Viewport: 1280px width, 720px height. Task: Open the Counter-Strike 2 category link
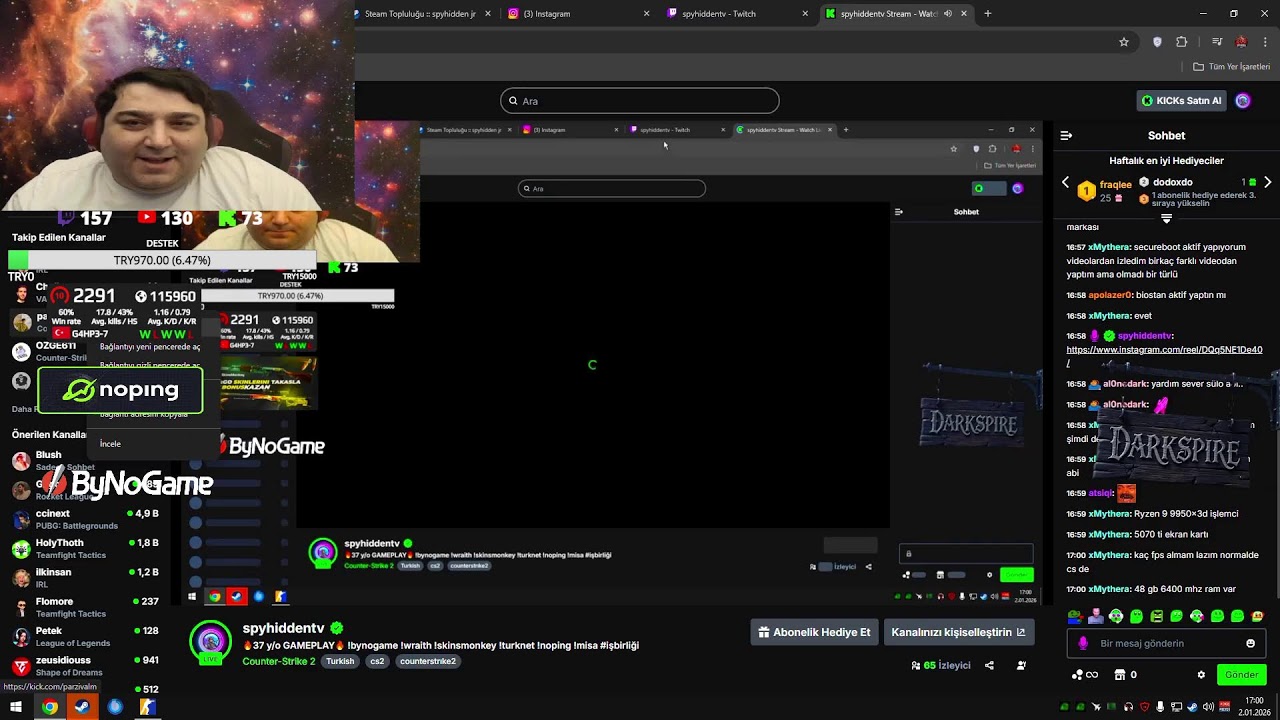tap(278, 661)
